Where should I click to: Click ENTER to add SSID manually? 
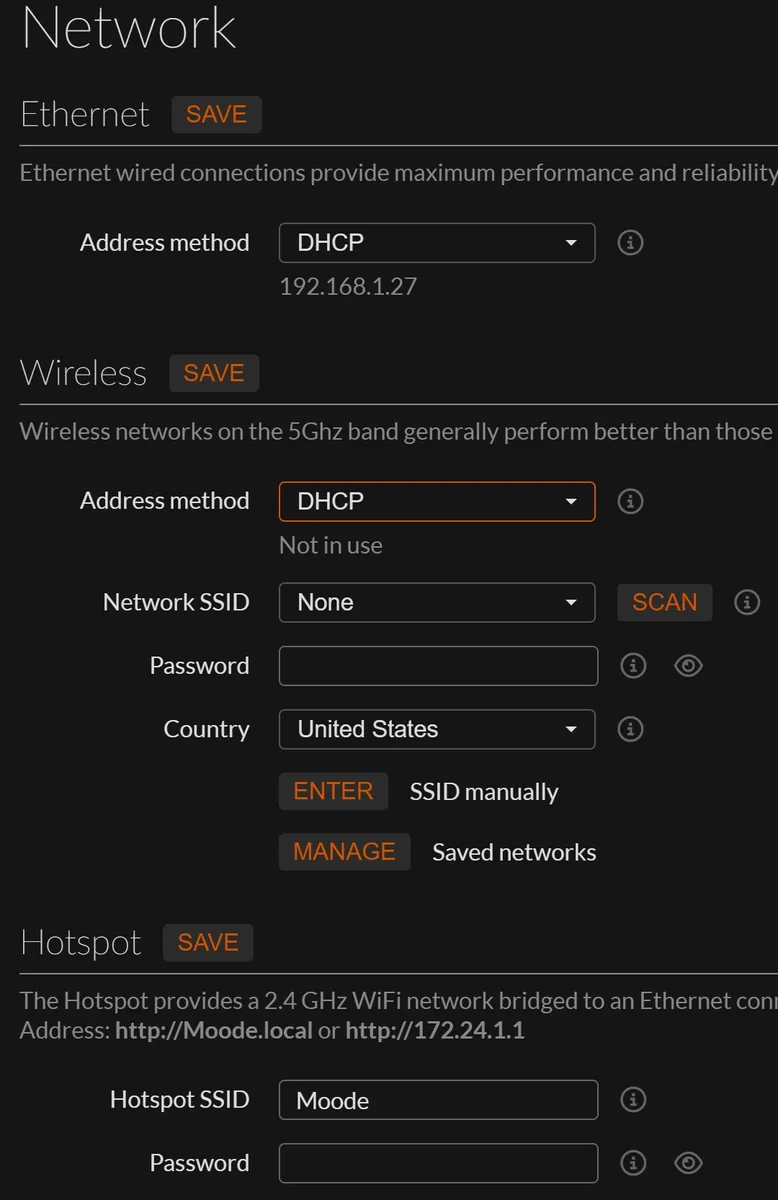[x=333, y=791]
